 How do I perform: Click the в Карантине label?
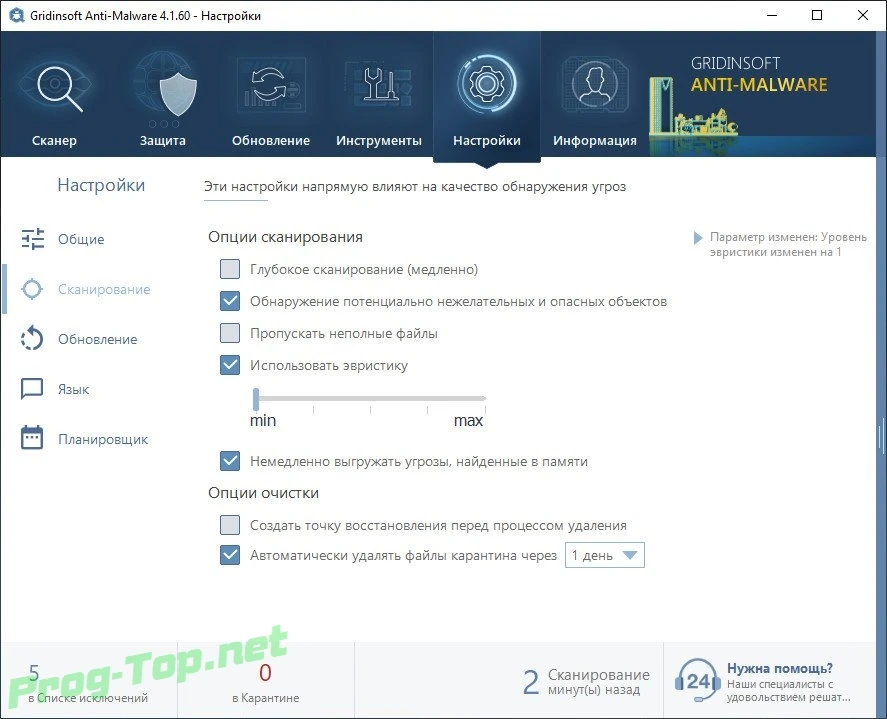click(265, 698)
